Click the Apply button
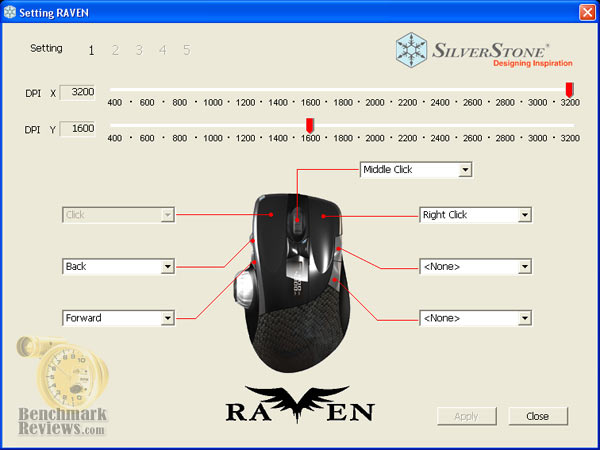This screenshot has width=600, height=450. 467,416
